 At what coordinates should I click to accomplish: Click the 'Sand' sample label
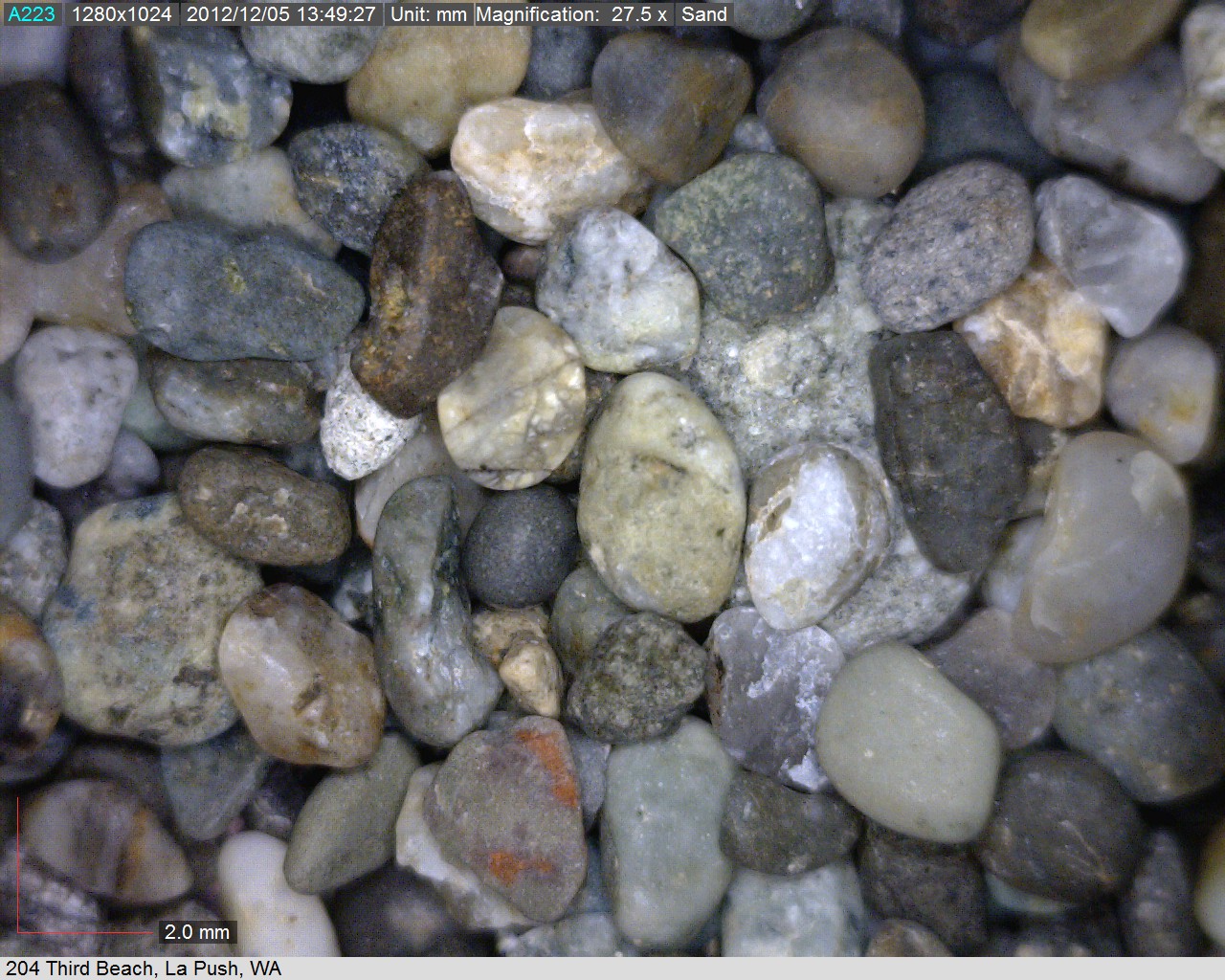pyautogui.click(x=704, y=14)
